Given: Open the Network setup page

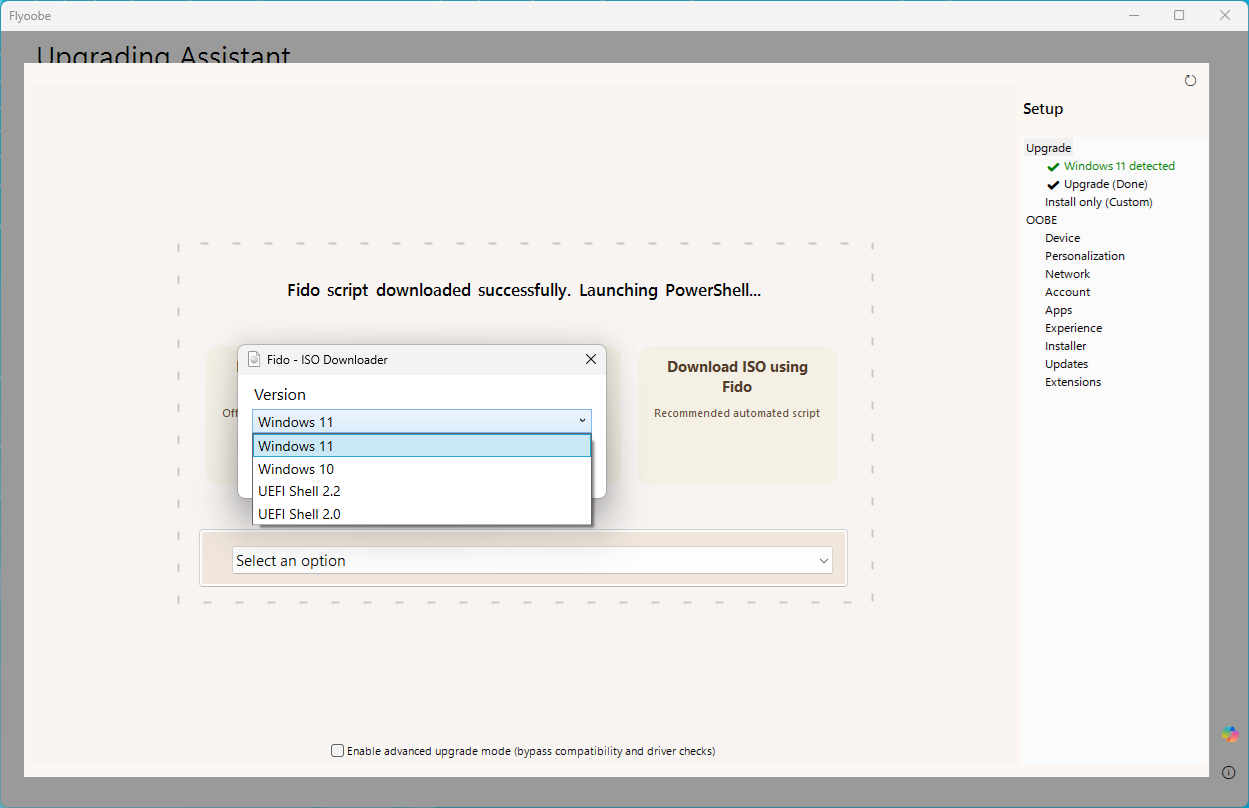Looking at the screenshot, I should (1067, 274).
